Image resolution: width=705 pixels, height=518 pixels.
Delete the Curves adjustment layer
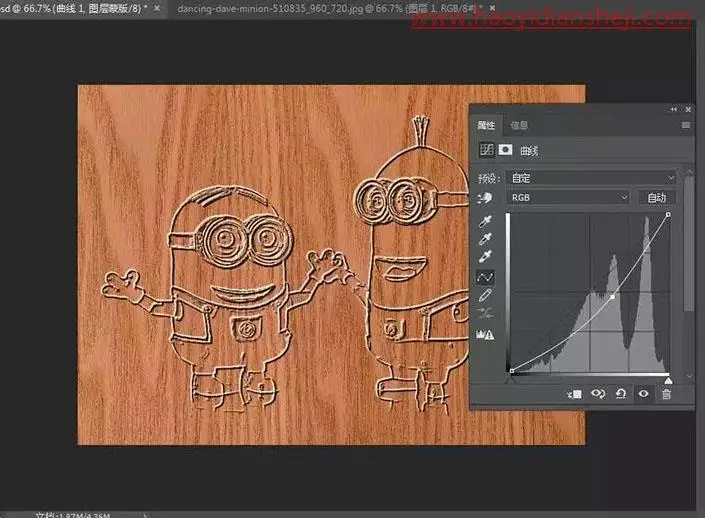666,394
